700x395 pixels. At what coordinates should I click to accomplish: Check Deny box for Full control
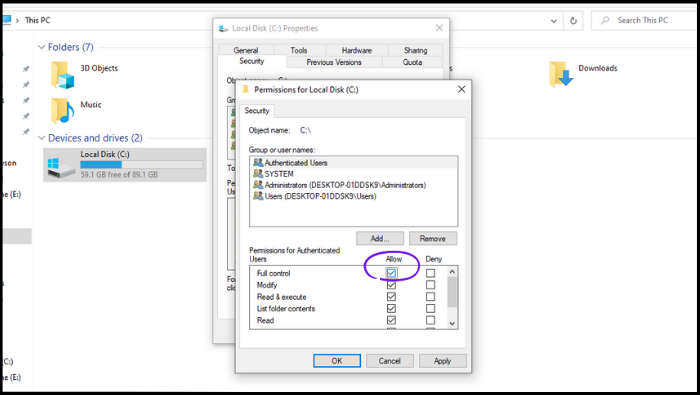tap(430, 273)
